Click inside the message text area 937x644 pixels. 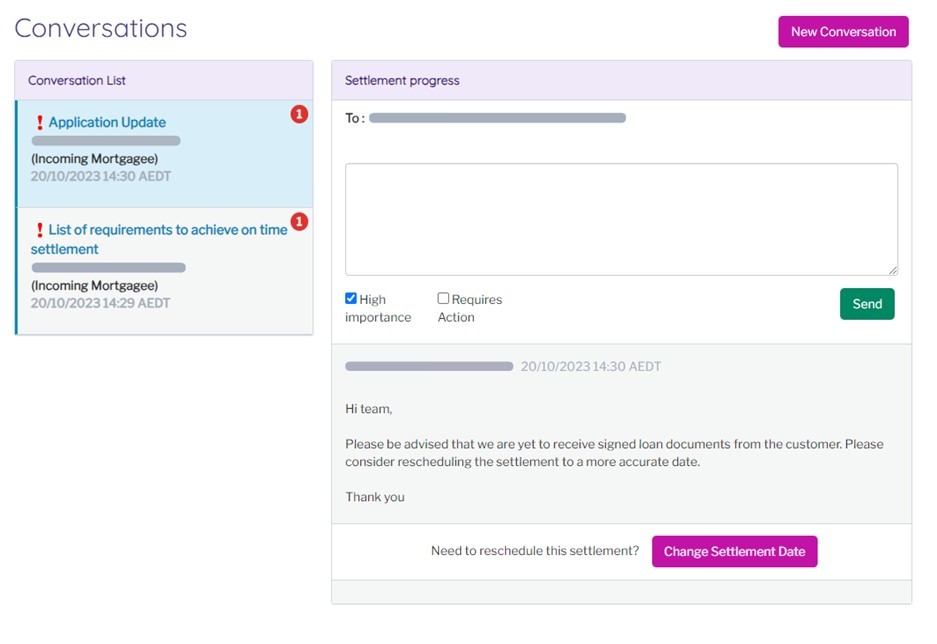tap(620, 219)
